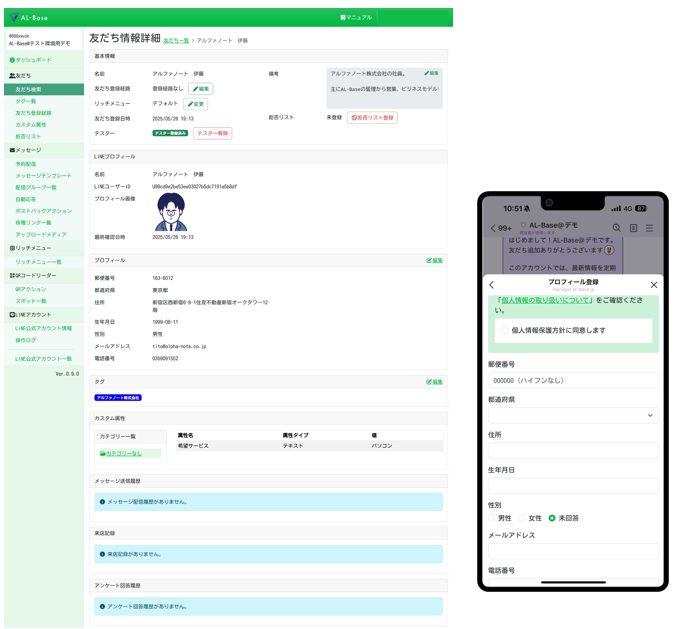Open メッセージテンプレート in sidebar menu
678x629 pixels.
43,175
